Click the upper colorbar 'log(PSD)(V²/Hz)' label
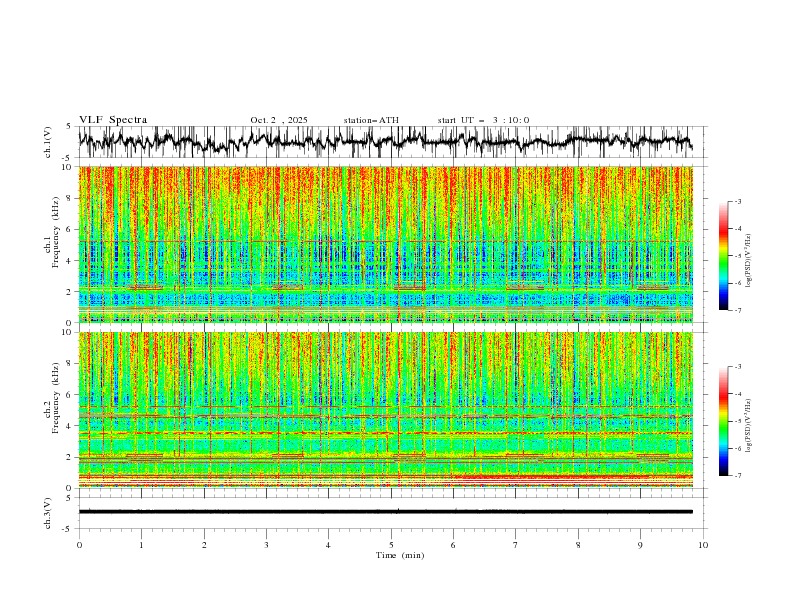Screen dimensions: 792x612 (748, 261)
